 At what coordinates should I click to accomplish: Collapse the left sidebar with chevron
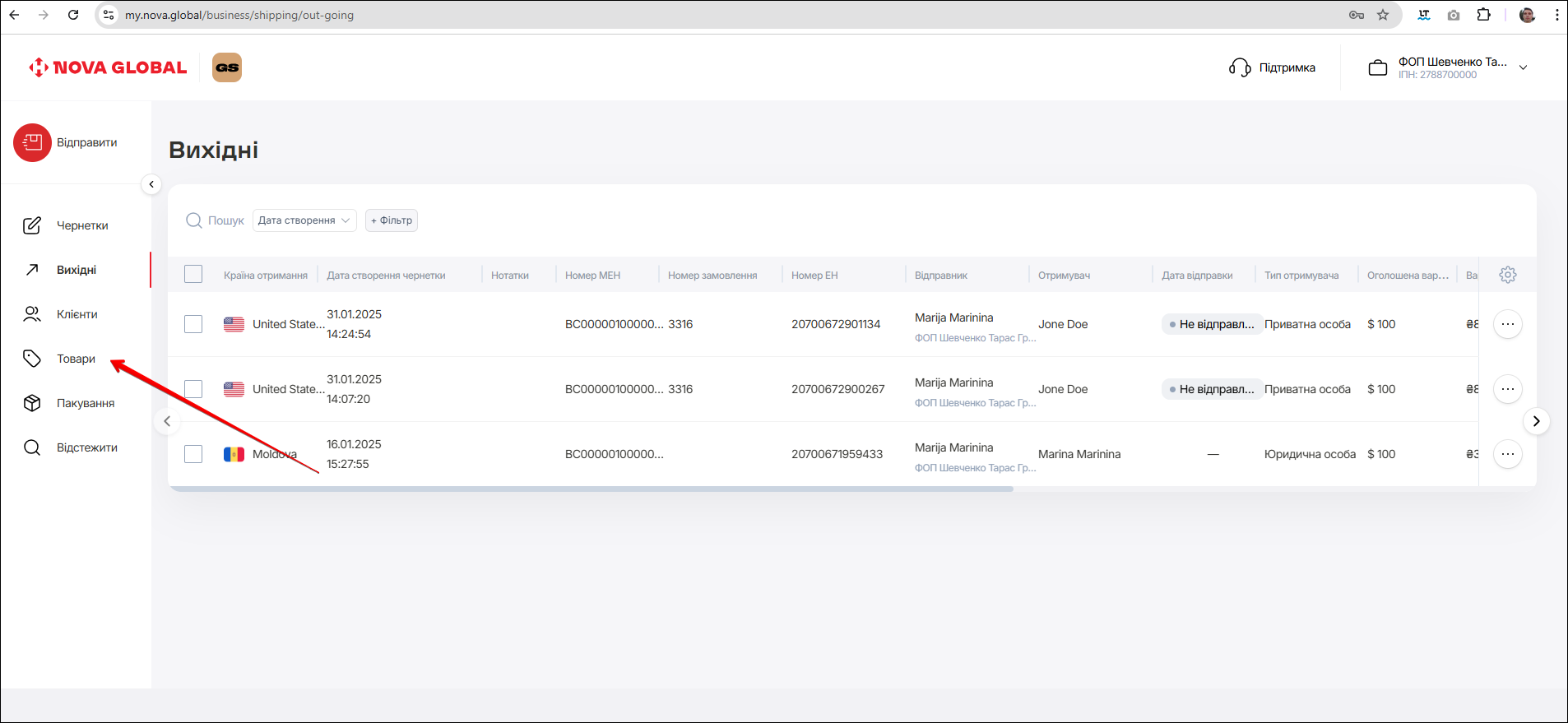[151, 184]
